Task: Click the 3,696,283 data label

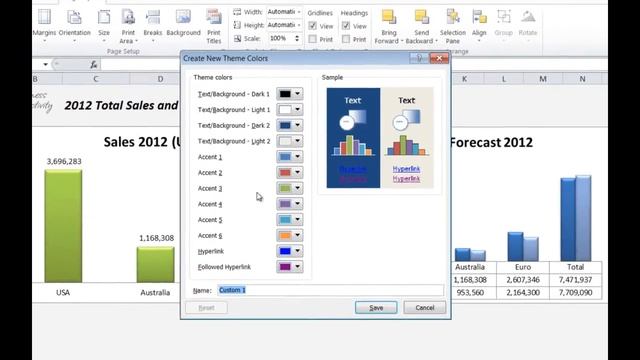Action: [64, 161]
